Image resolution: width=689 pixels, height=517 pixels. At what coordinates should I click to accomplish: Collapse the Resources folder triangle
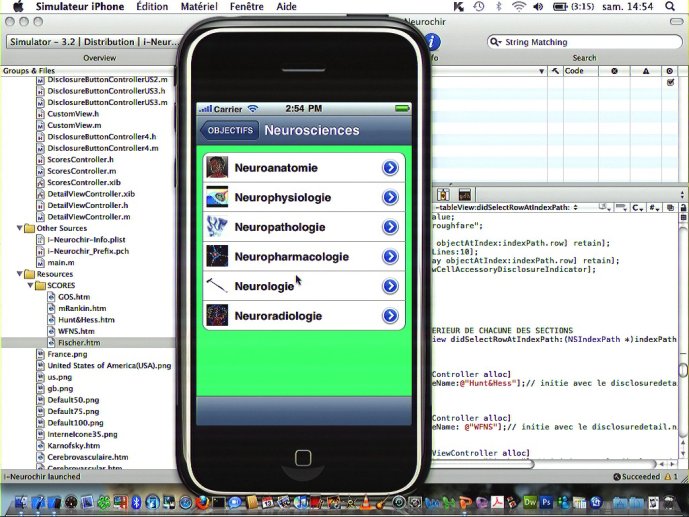19,274
